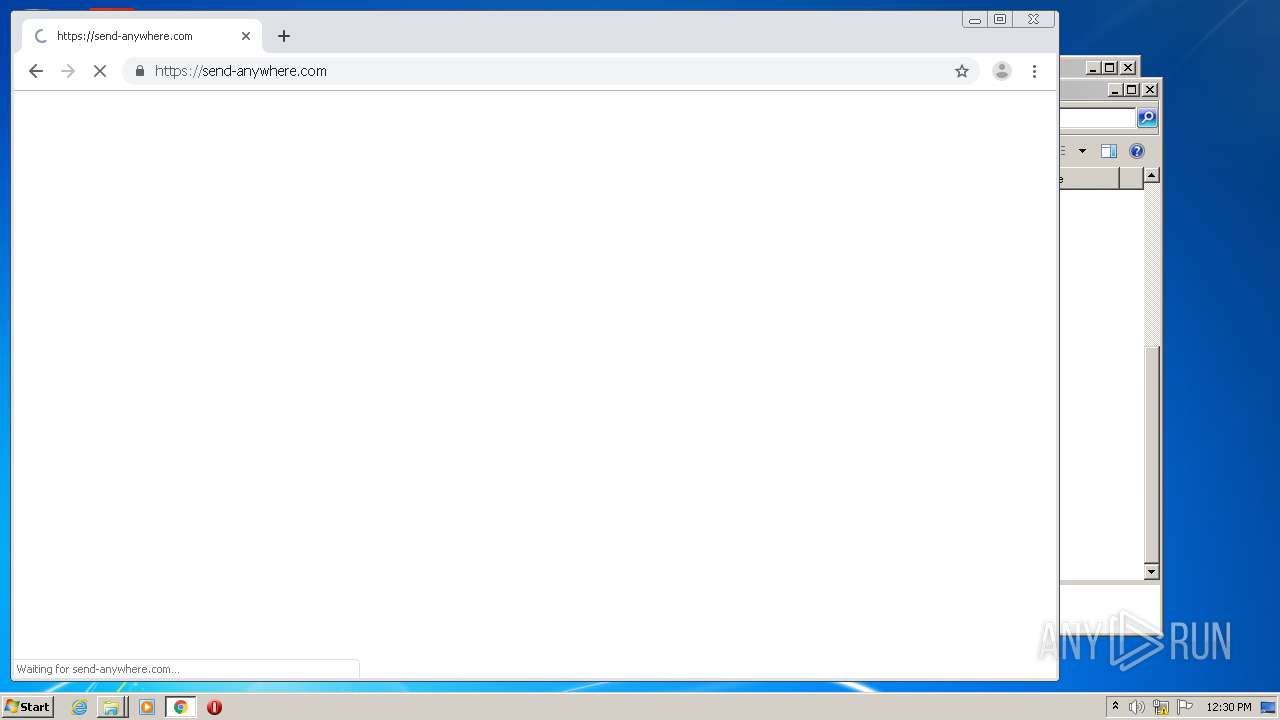This screenshot has height=720, width=1280.
Task: Show hidden system tray icons
Action: click(1115, 707)
